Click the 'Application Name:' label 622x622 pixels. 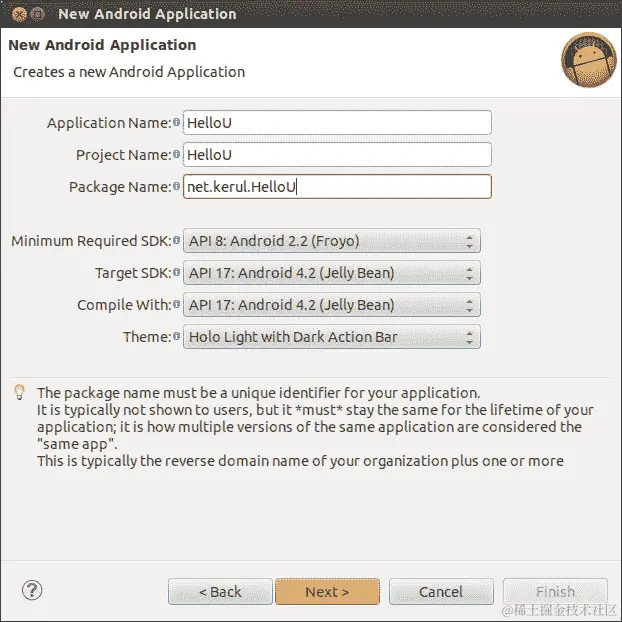point(109,123)
